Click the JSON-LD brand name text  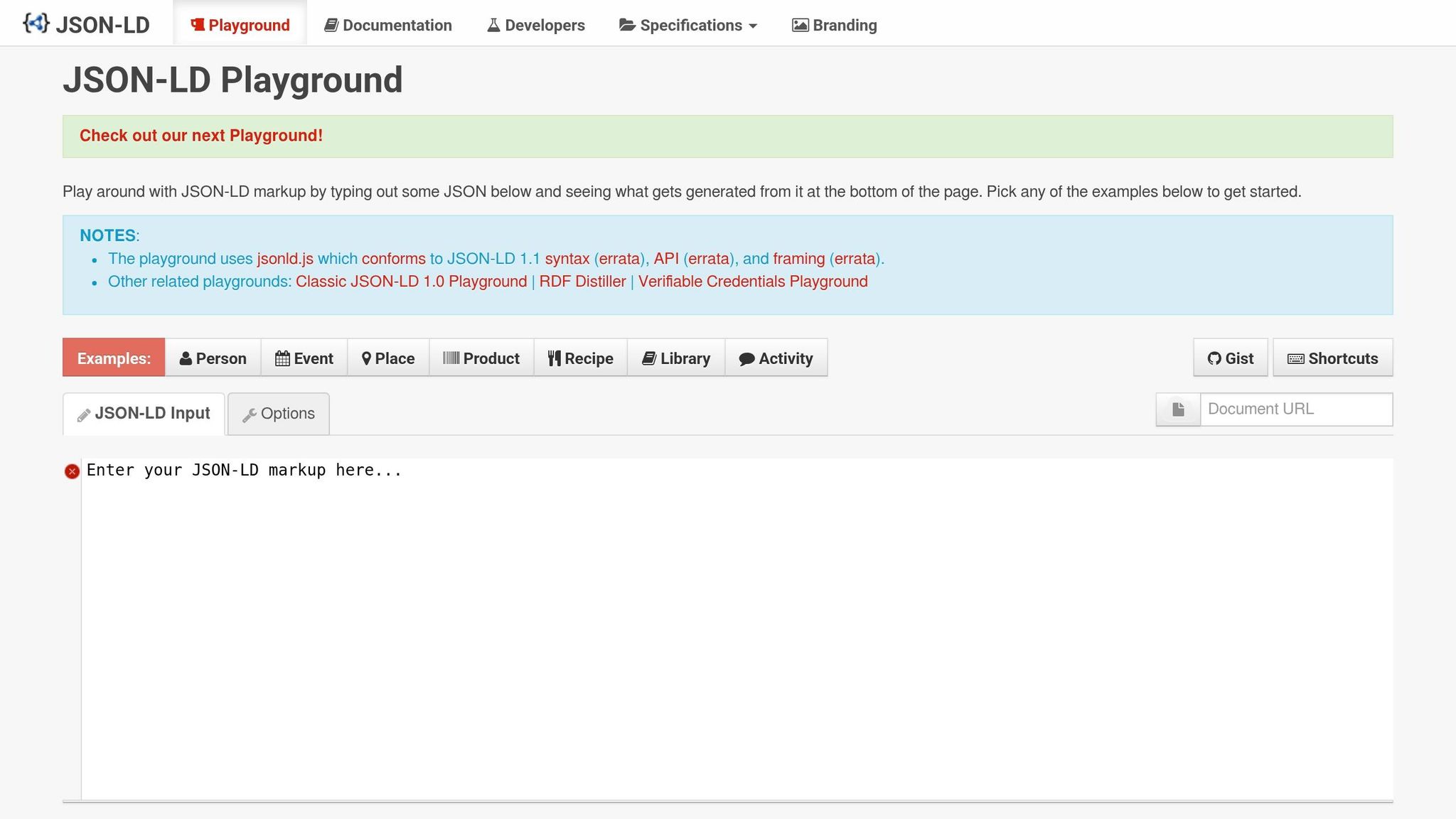coord(102,25)
